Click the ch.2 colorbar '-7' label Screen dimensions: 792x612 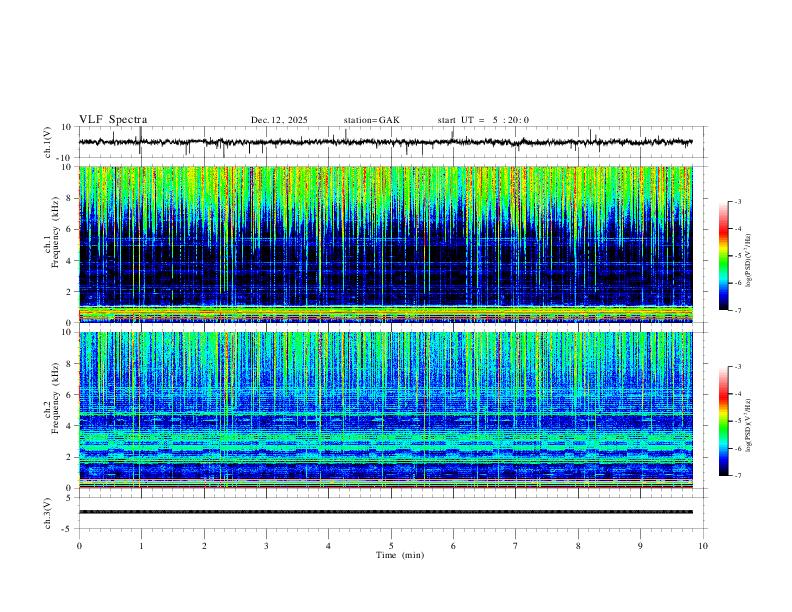tap(737, 475)
